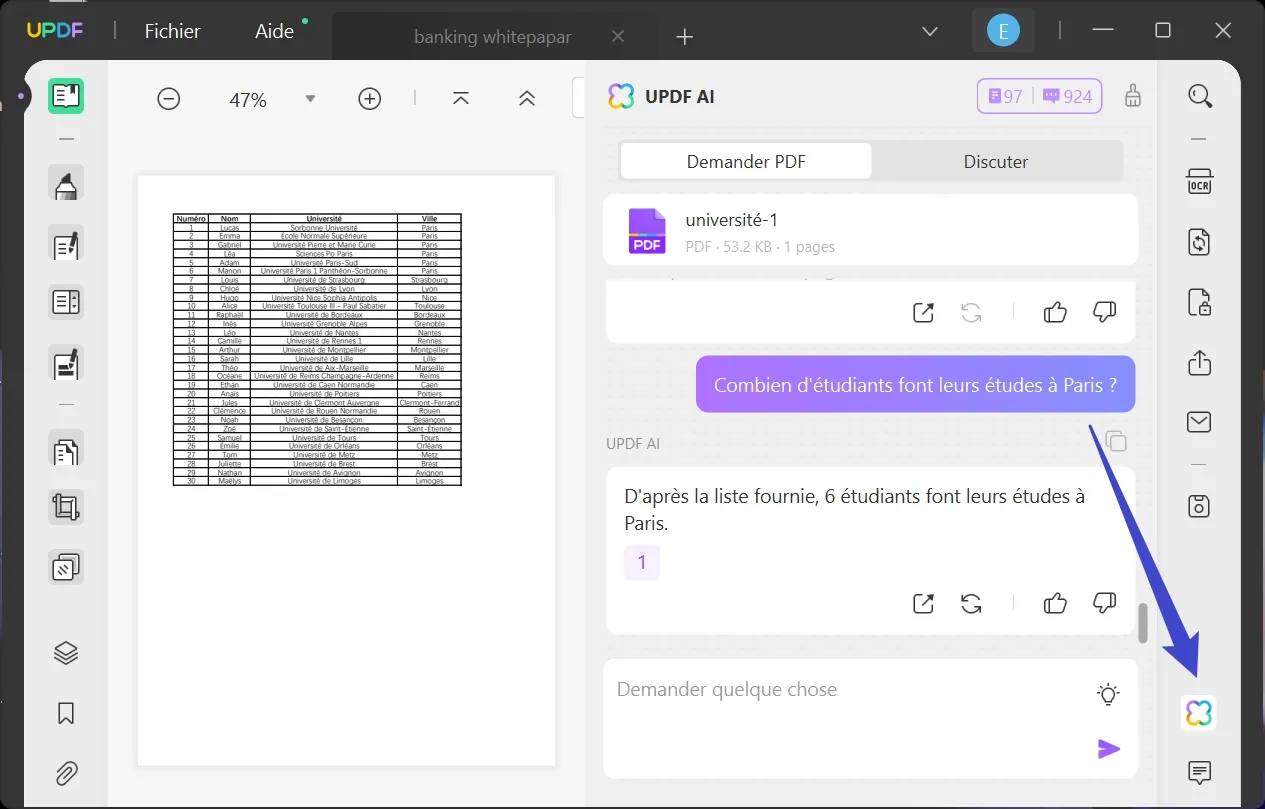Zoom out with the minus button
The image size is (1265, 809).
(168, 98)
